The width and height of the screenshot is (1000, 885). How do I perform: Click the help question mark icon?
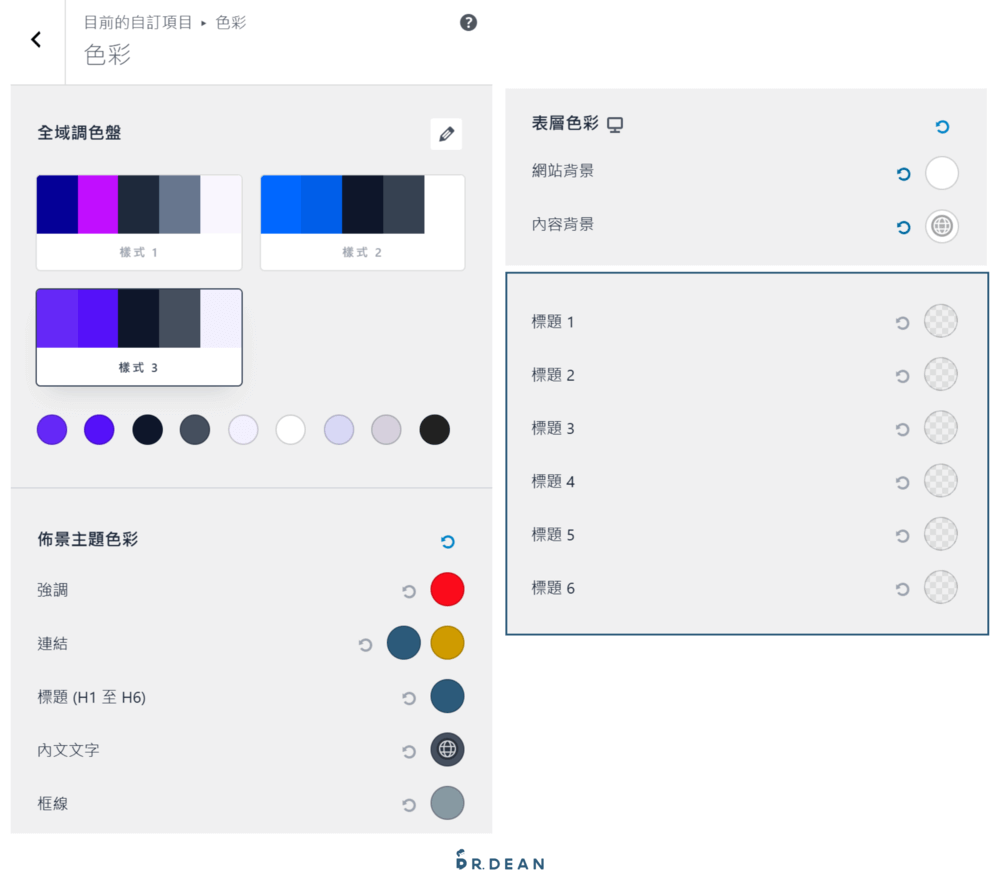coord(468,22)
